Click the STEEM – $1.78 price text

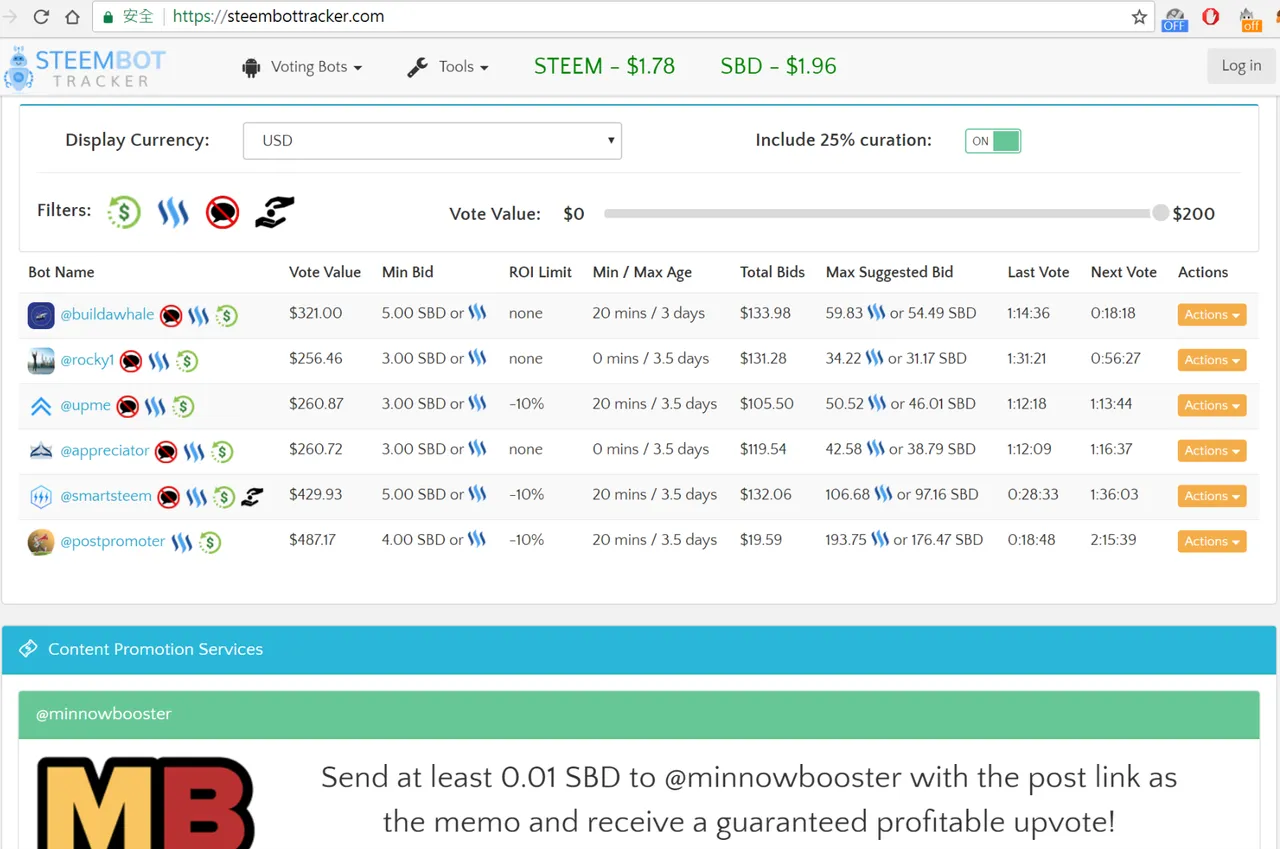[x=604, y=67]
